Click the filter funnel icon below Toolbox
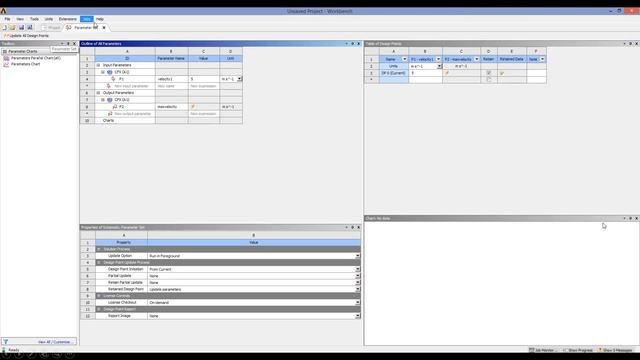 click(x=6, y=342)
